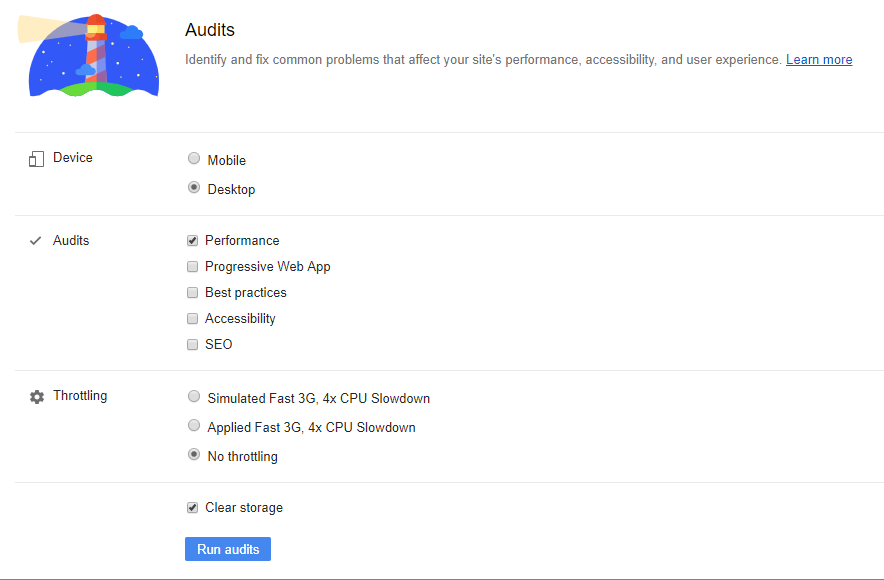Enable the Best practices audit

(x=192, y=292)
